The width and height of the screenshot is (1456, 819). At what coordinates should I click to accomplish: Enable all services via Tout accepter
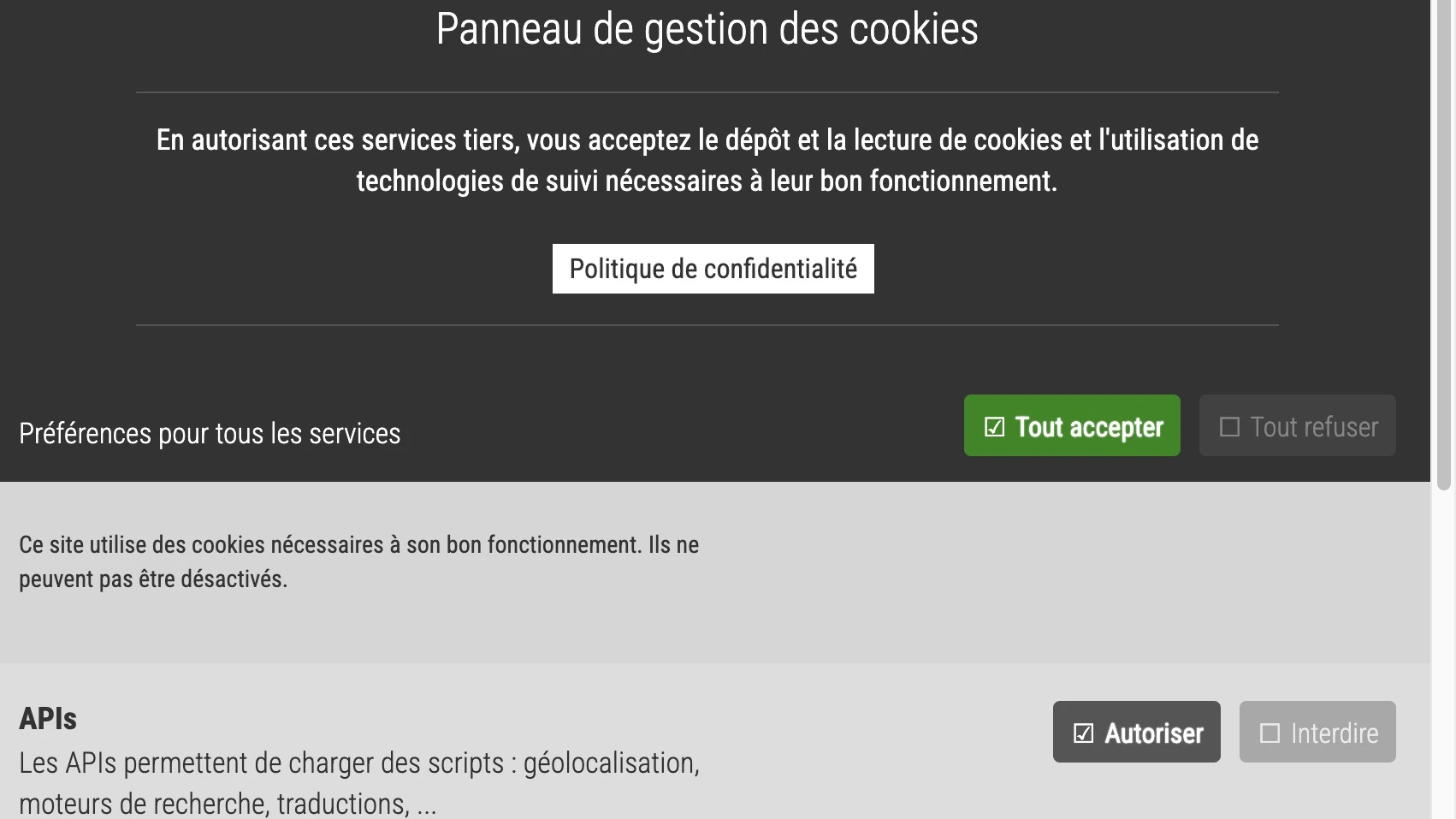(1071, 425)
